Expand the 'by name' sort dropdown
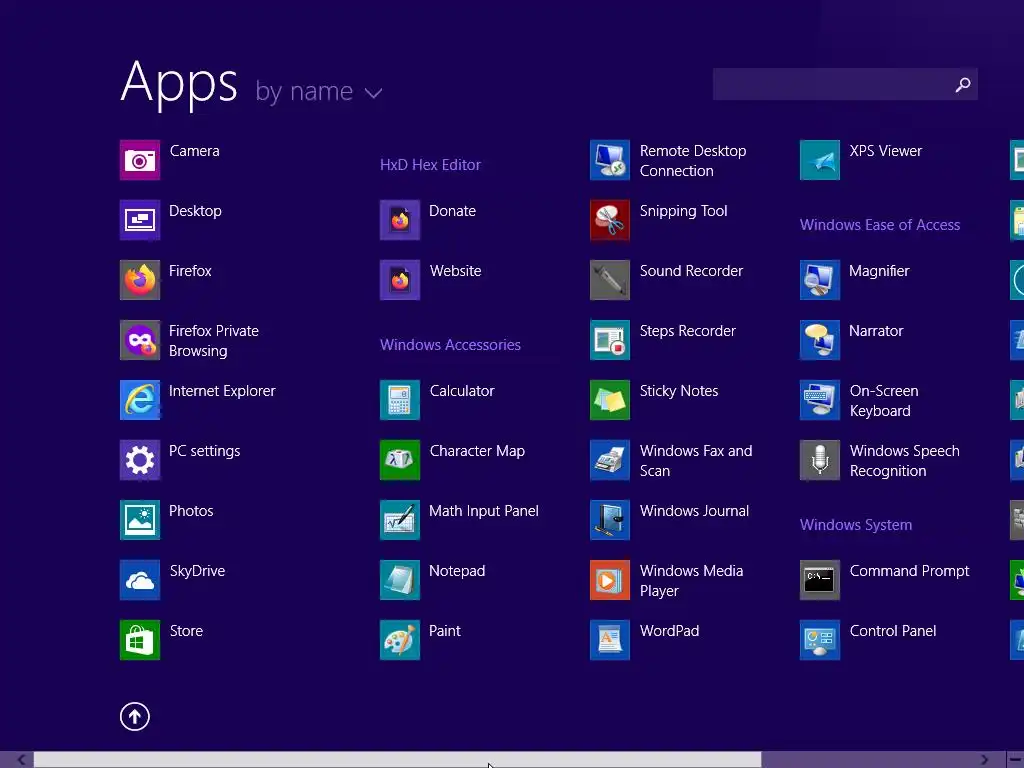1024x768 pixels. [x=319, y=91]
